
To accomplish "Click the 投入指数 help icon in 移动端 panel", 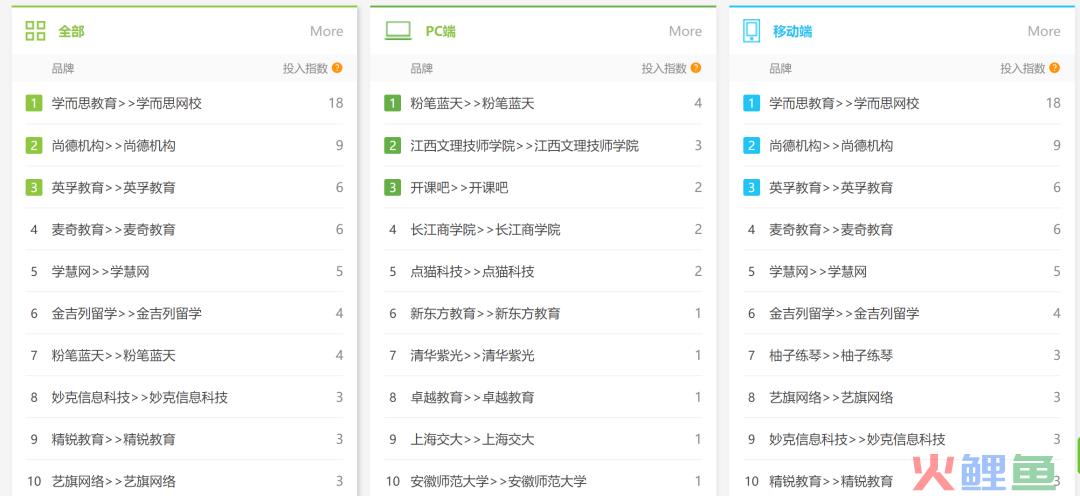I will point(1055,68).
